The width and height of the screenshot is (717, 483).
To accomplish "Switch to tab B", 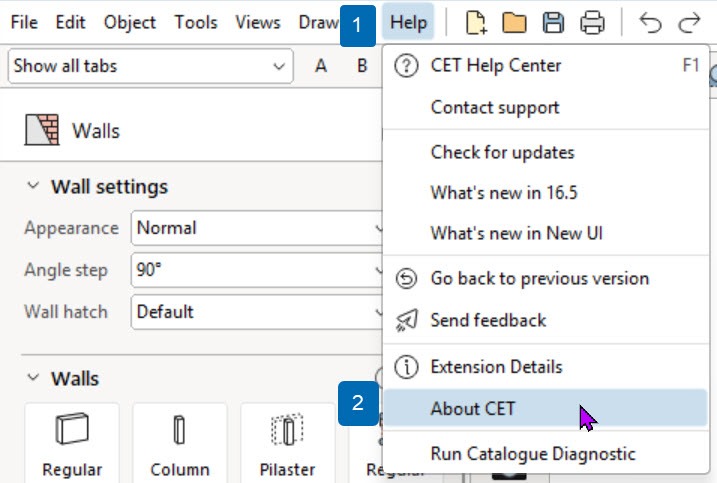I will click(x=362, y=66).
